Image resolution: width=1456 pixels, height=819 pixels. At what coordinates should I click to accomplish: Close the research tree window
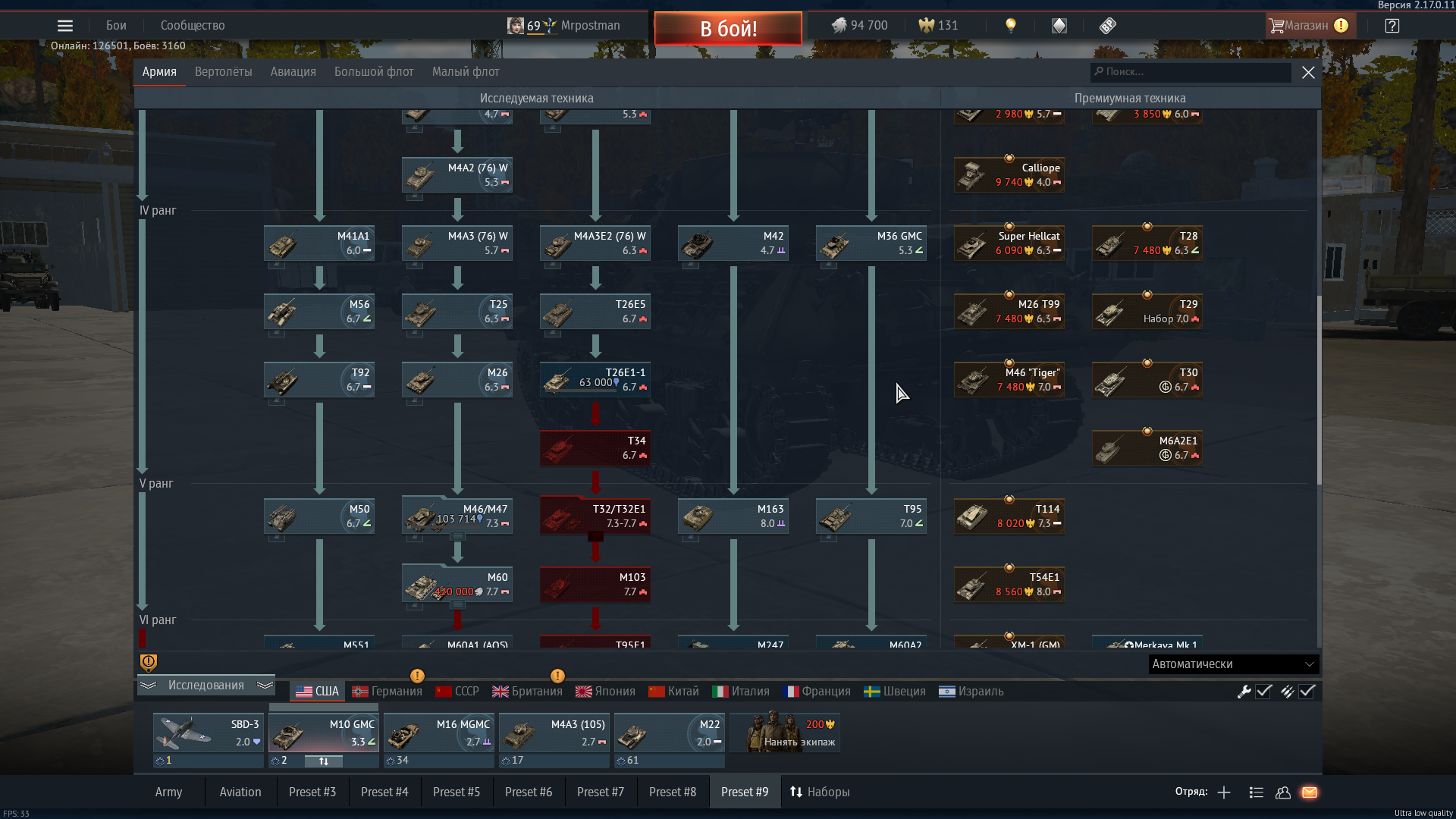coord(1308,73)
